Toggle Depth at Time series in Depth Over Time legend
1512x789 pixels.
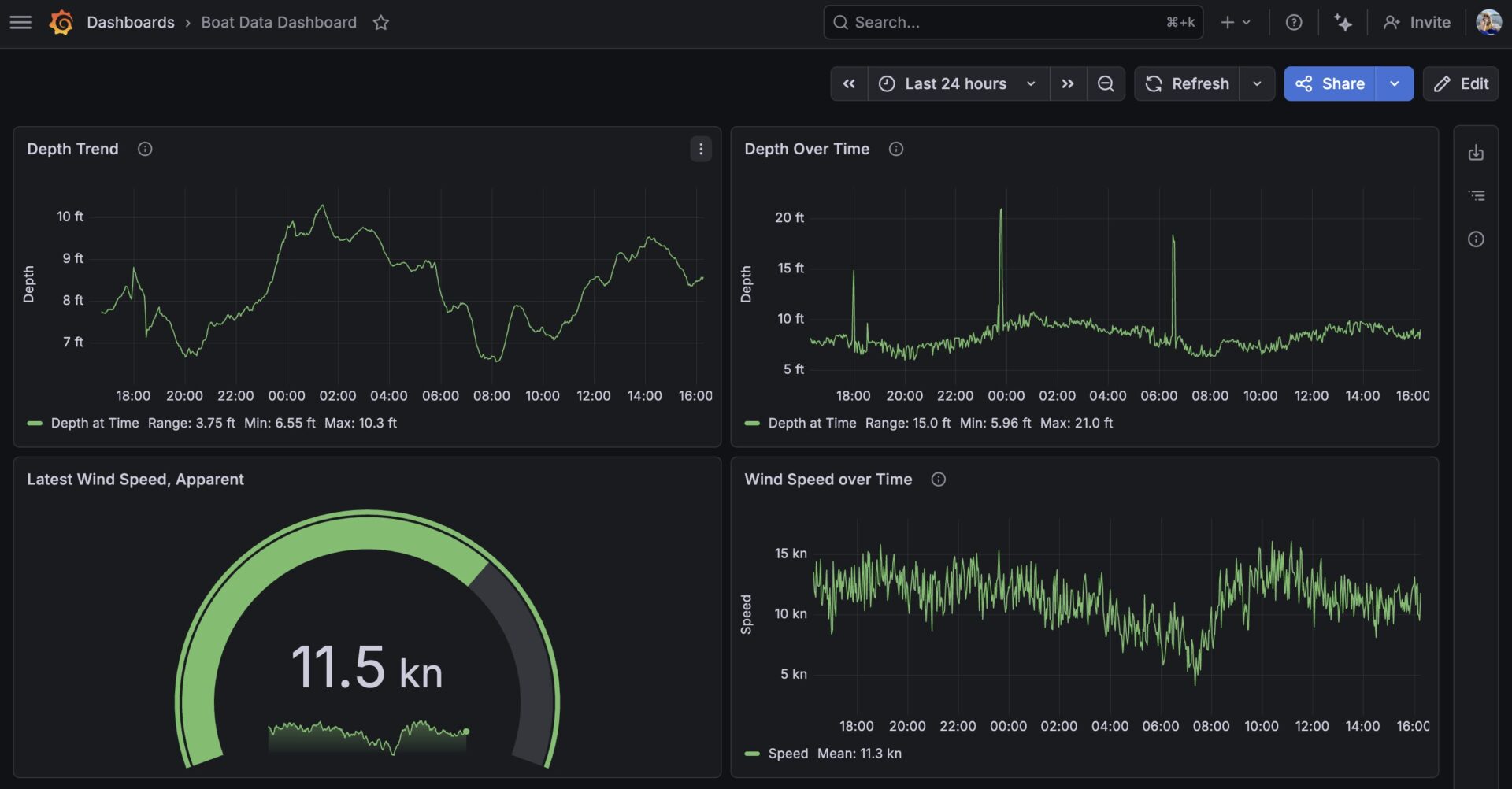point(812,423)
